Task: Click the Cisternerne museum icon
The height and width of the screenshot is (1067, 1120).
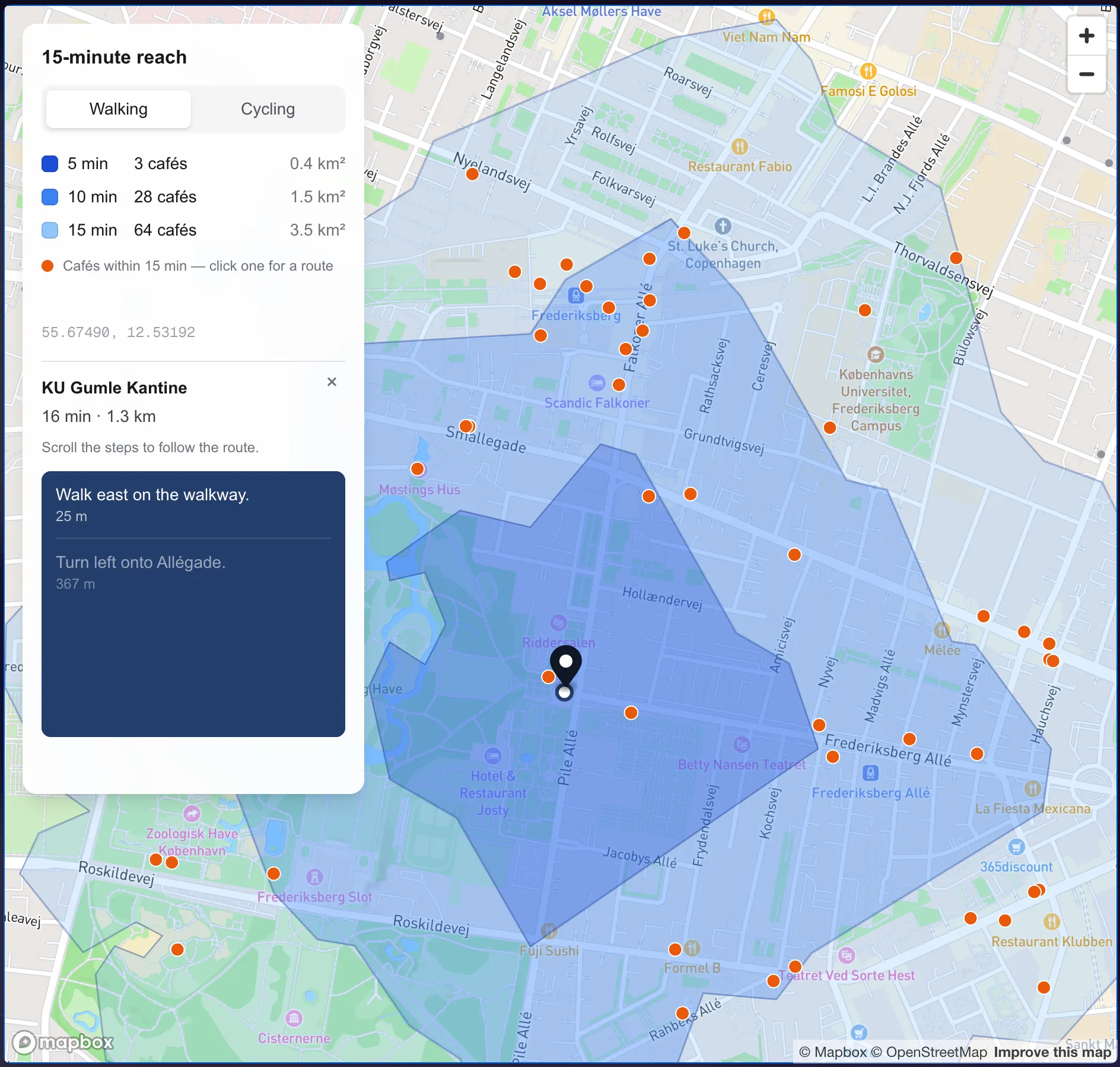Action: click(x=294, y=1018)
